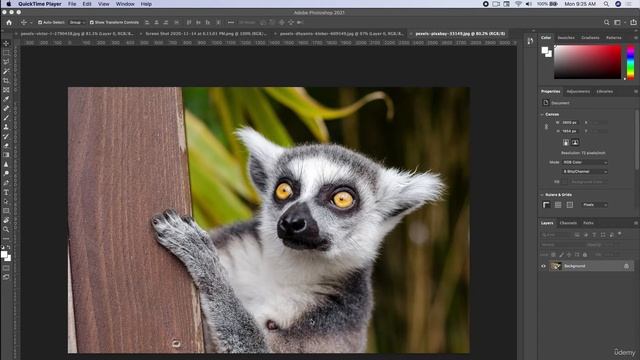The width and height of the screenshot is (640, 360).
Task: Open the Color panel options menu
Action: click(x=636, y=38)
